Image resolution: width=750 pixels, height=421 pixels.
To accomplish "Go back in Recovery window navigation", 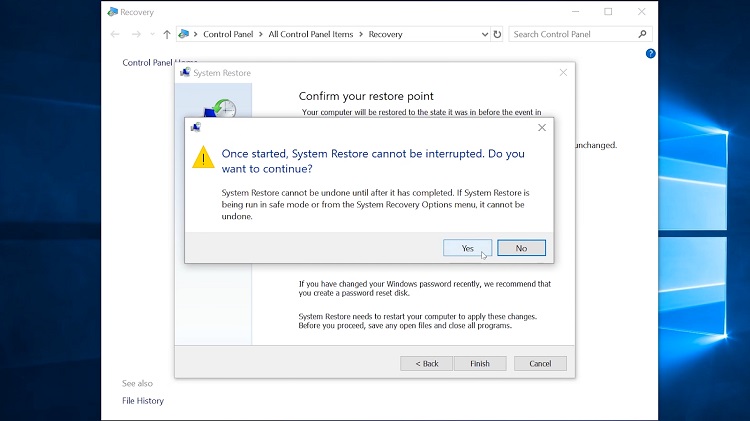I will pos(115,34).
